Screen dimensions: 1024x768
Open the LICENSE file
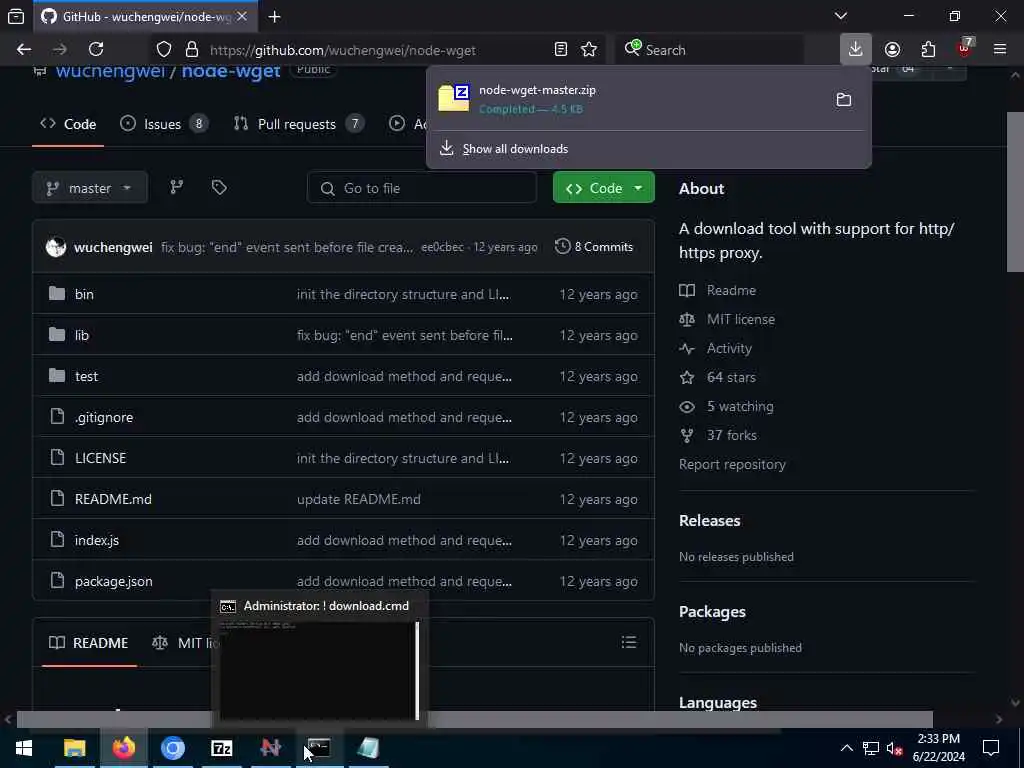(101, 458)
